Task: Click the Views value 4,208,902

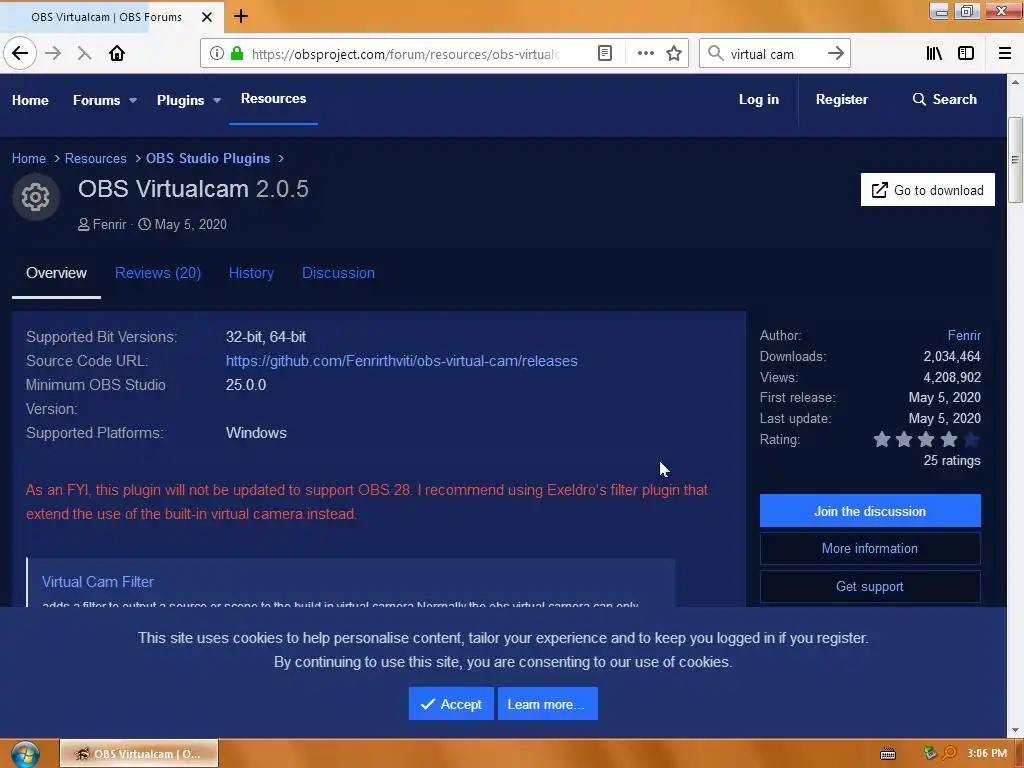Action: 952,377
